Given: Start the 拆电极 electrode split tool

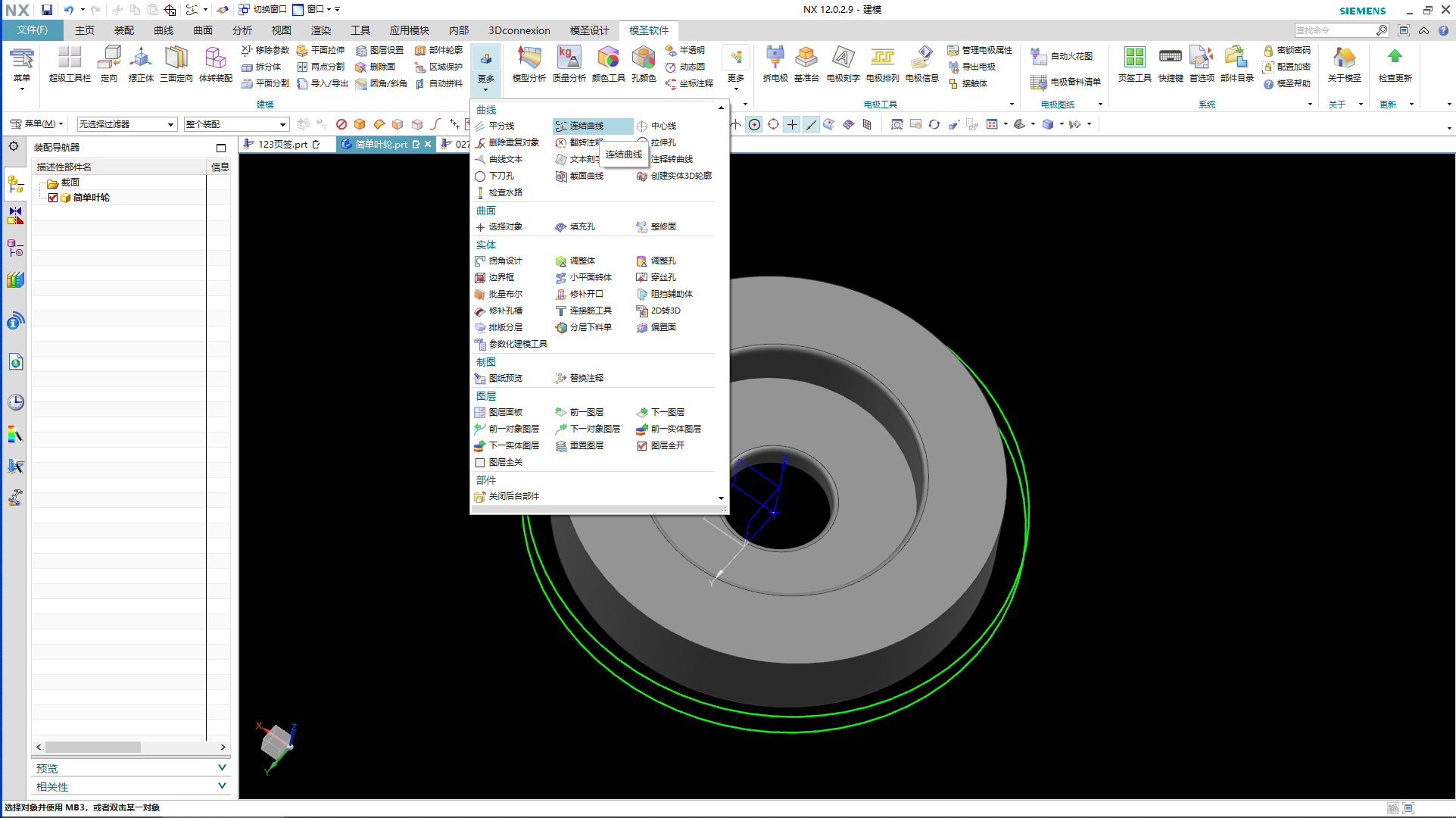Looking at the screenshot, I should (x=775, y=64).
